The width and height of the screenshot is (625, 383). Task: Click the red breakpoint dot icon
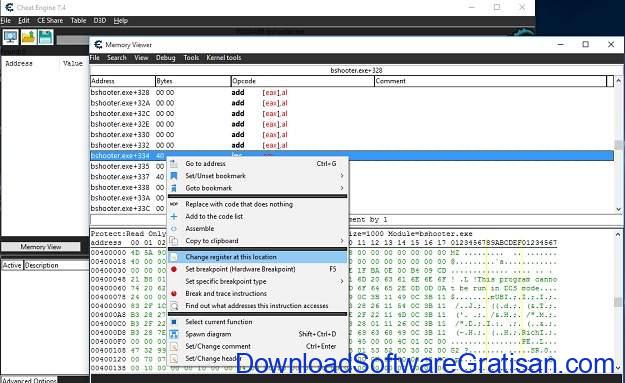174,269
